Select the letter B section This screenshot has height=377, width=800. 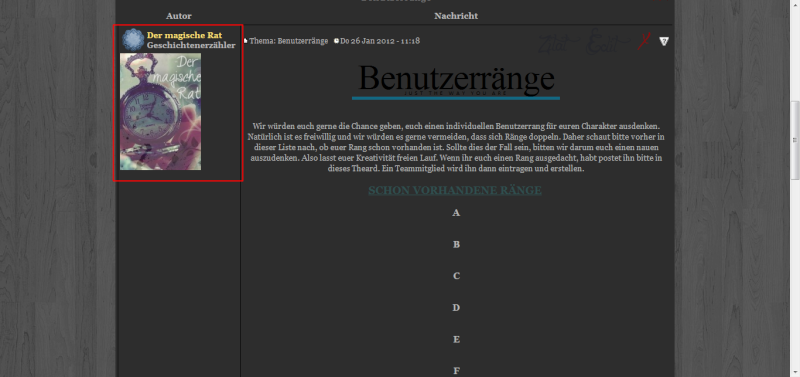(456, 244)
